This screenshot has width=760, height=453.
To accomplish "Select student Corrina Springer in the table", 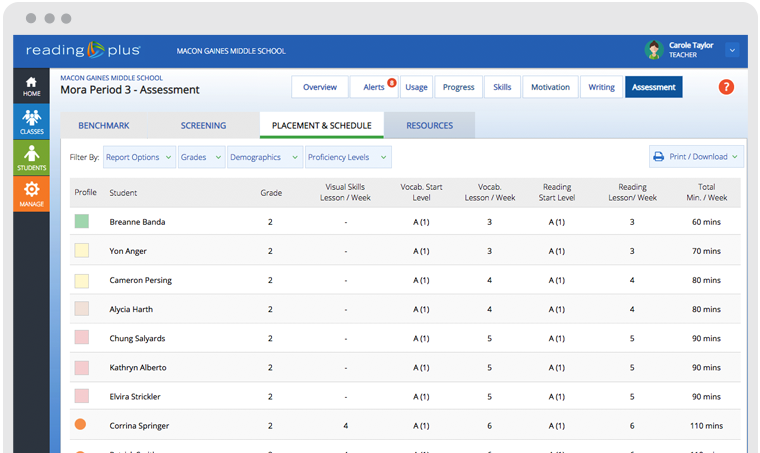I will 139,426.
